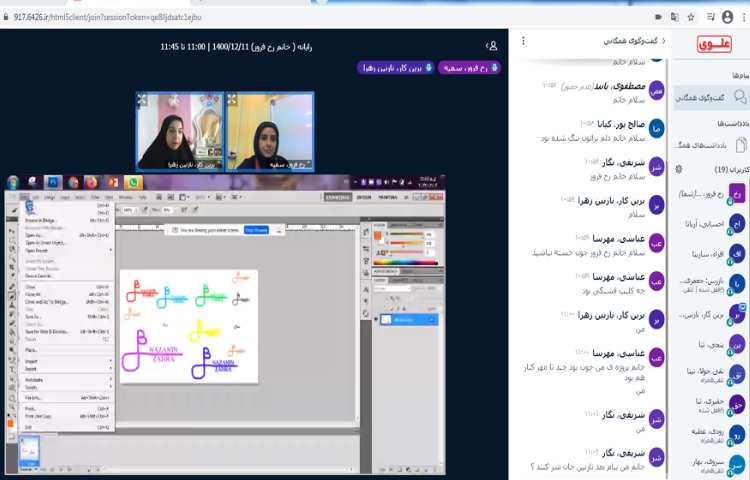Choose Open As Smart Object entry
The height and width of the screenshot is (480, 750).
pyautogui.click(x=67, y=243)
